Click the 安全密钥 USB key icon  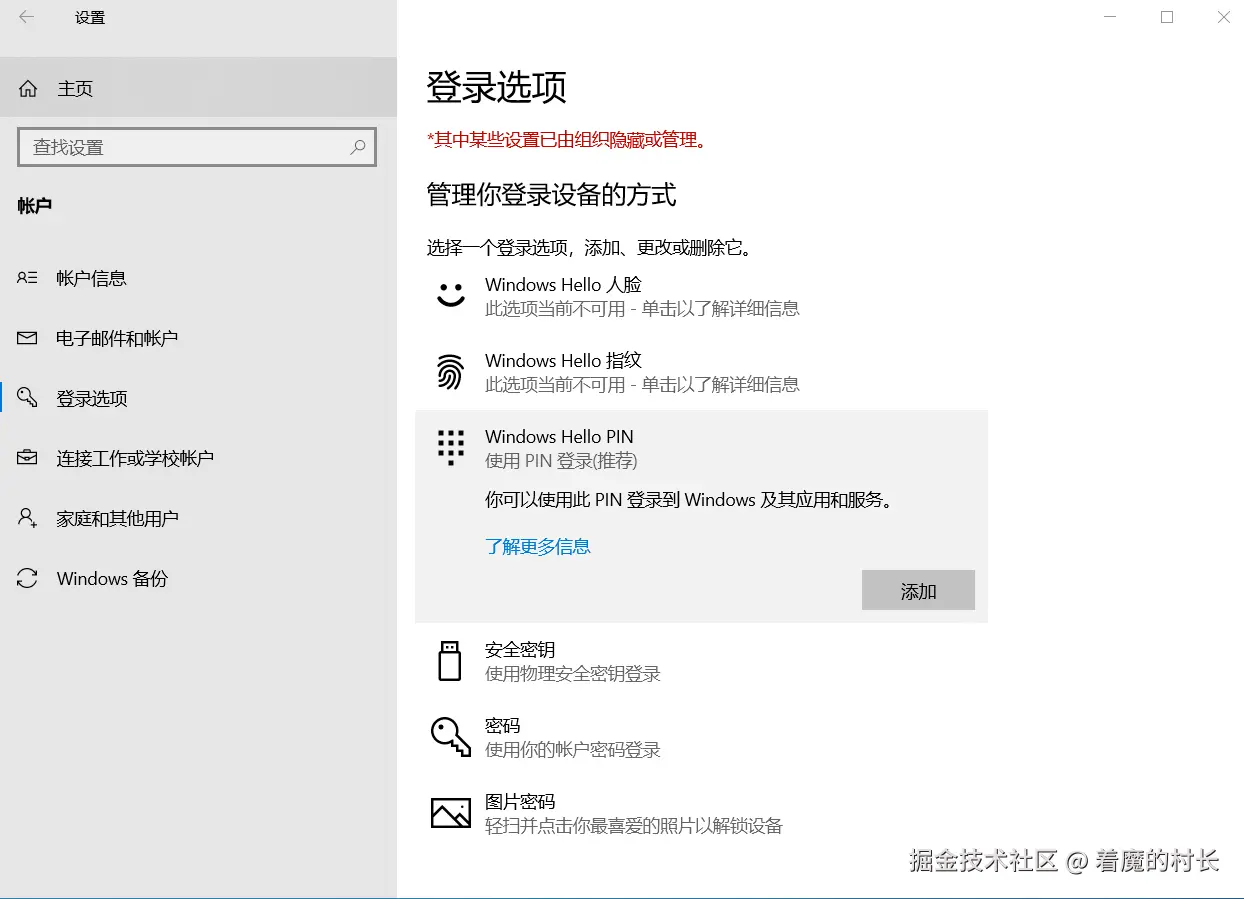coord(450,661)
